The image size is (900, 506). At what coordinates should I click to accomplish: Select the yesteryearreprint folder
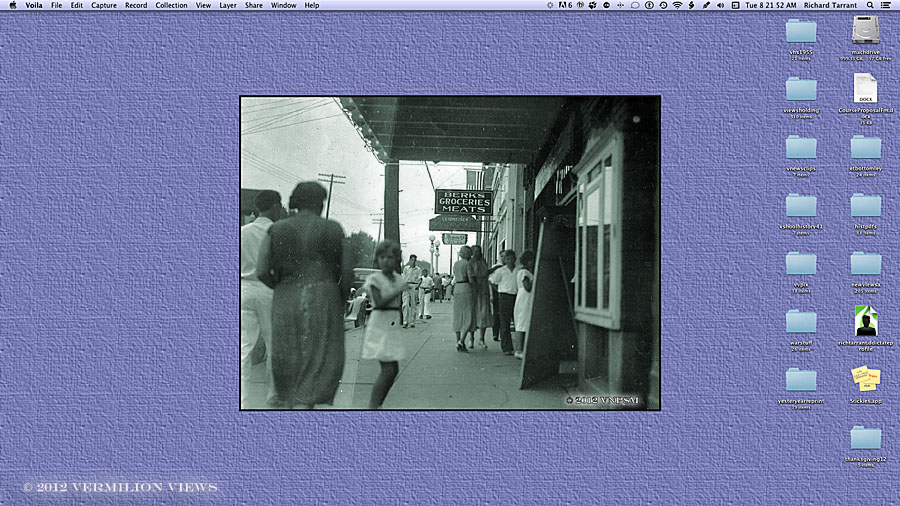coord(801,380)
